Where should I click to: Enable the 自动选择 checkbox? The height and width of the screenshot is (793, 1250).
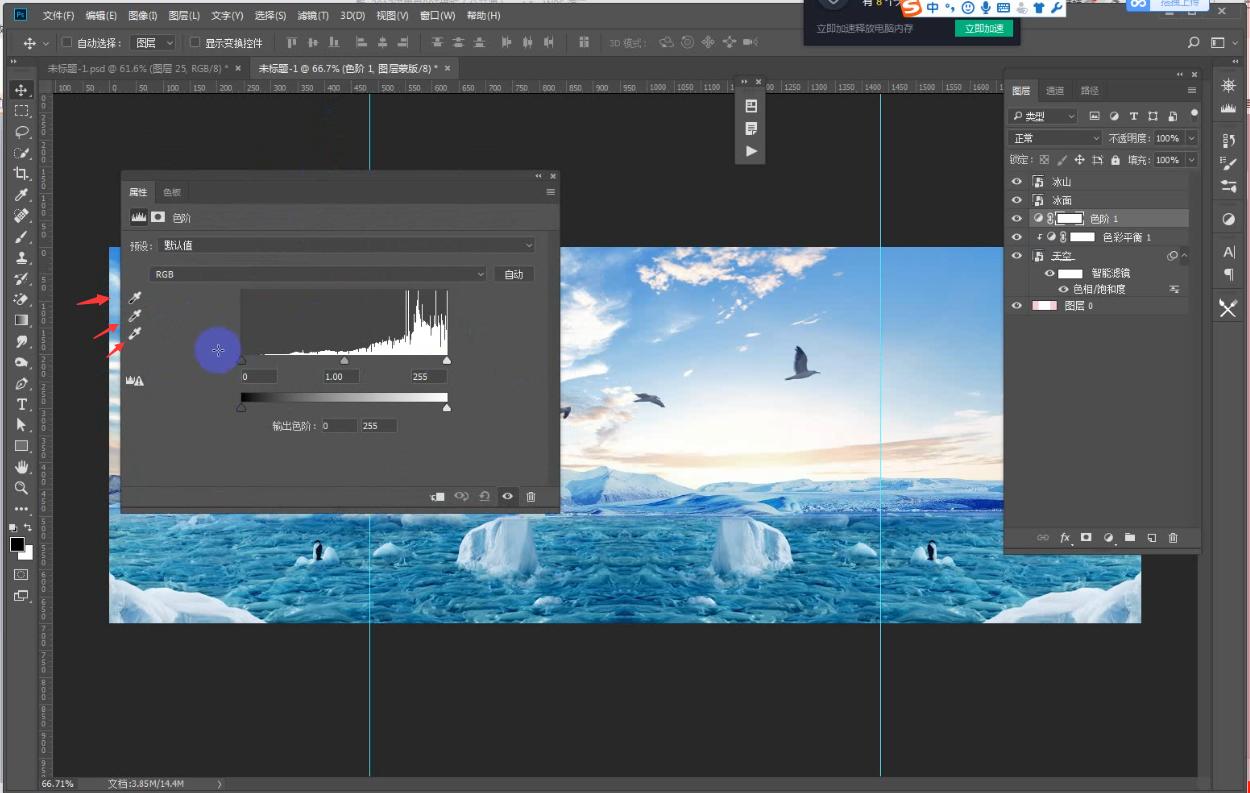coord(67,43)
